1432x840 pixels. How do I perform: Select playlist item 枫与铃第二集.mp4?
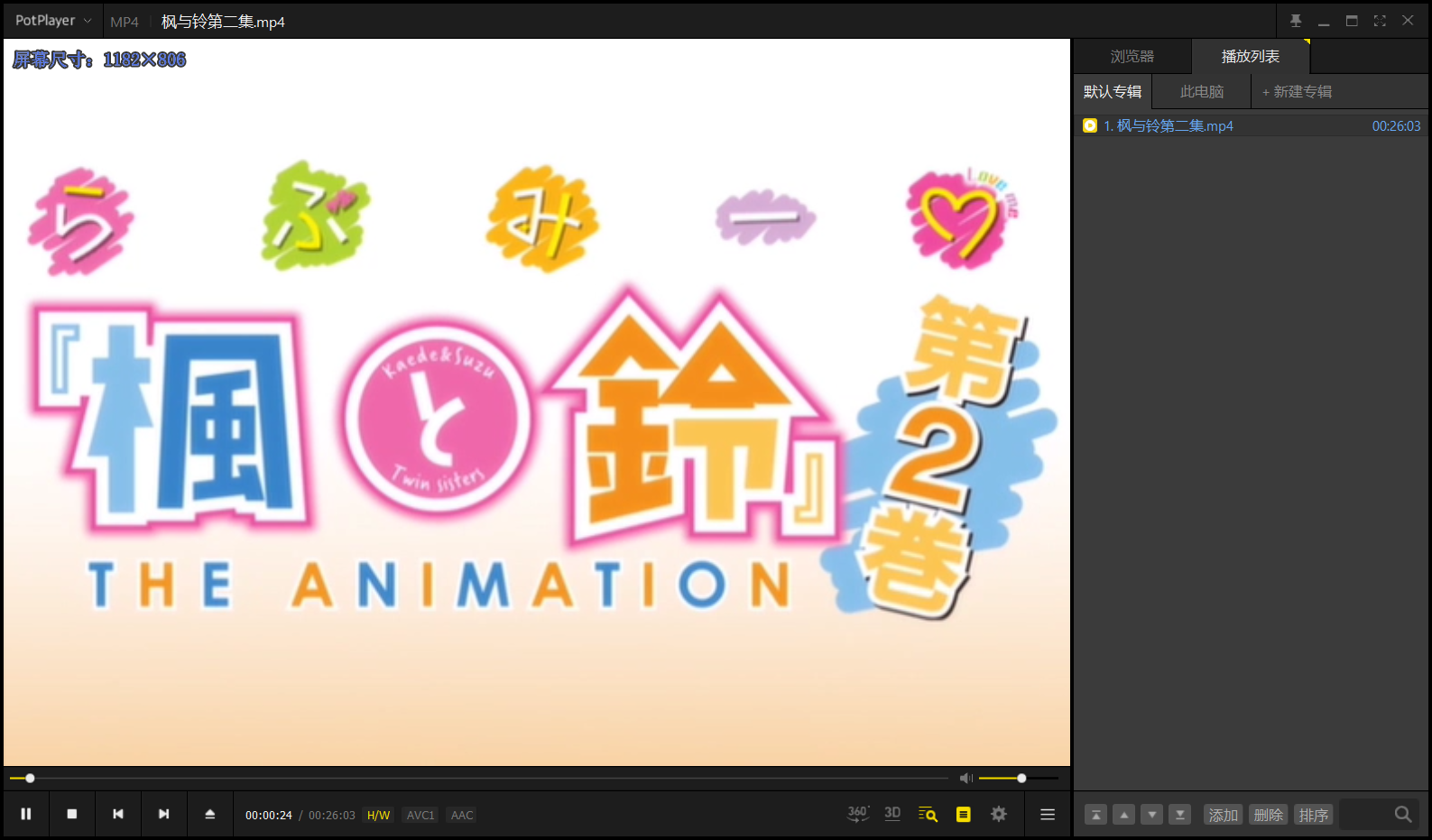(x=1252, y=125)
